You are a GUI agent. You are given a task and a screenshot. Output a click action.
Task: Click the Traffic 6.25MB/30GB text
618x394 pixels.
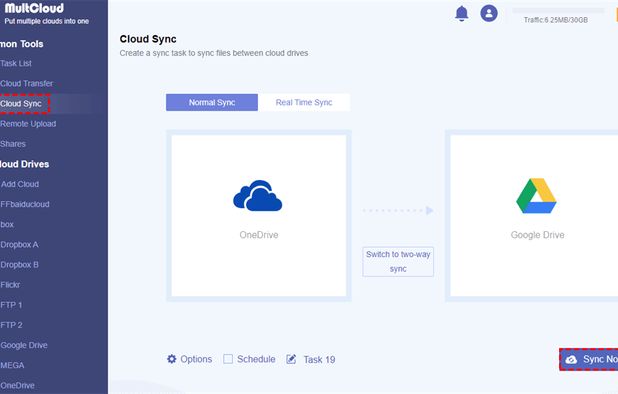point(556,20)
